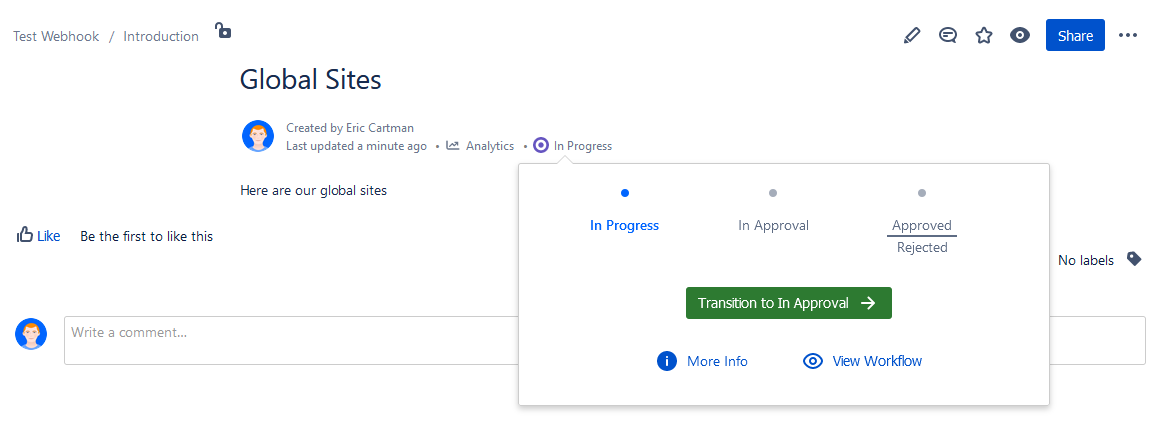This screenshot has width=1161, height=447.
Task: Click the Write a comment field
Action: pos(604,340)
